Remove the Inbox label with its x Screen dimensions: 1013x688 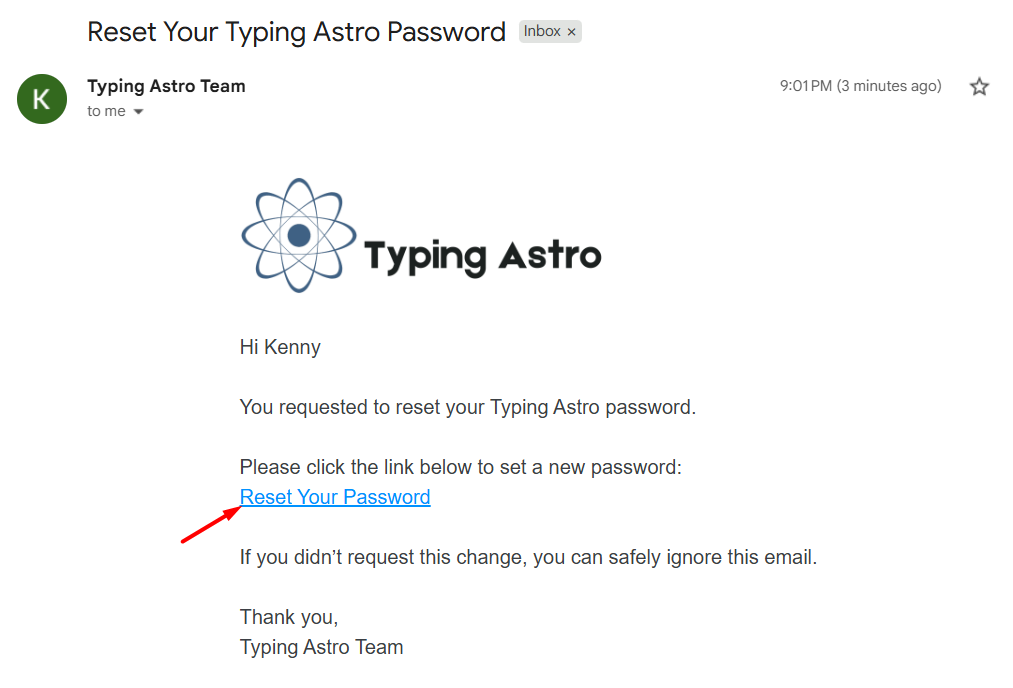572,32
